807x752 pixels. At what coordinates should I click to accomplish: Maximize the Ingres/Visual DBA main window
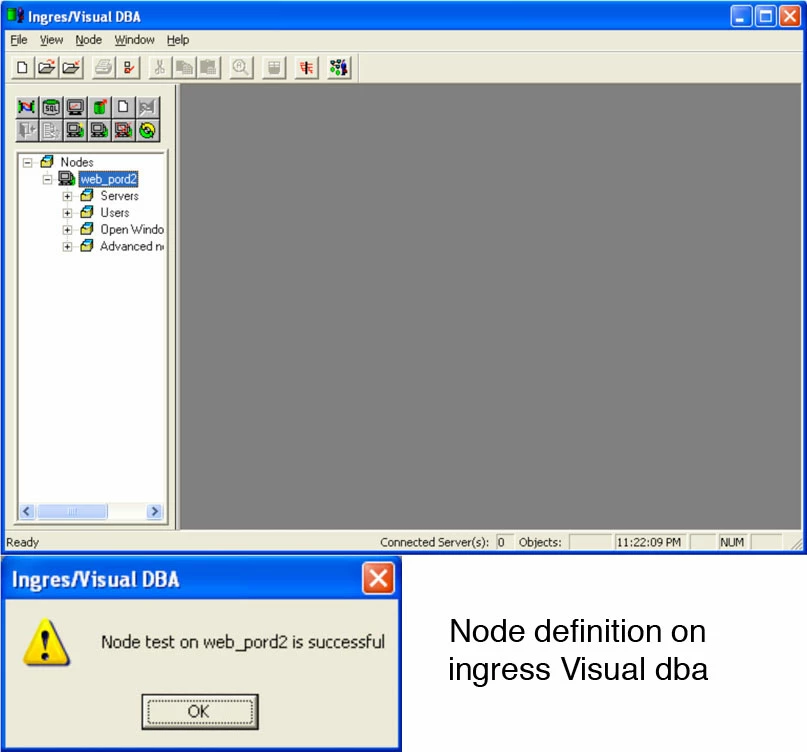click(x=765, y=16)
